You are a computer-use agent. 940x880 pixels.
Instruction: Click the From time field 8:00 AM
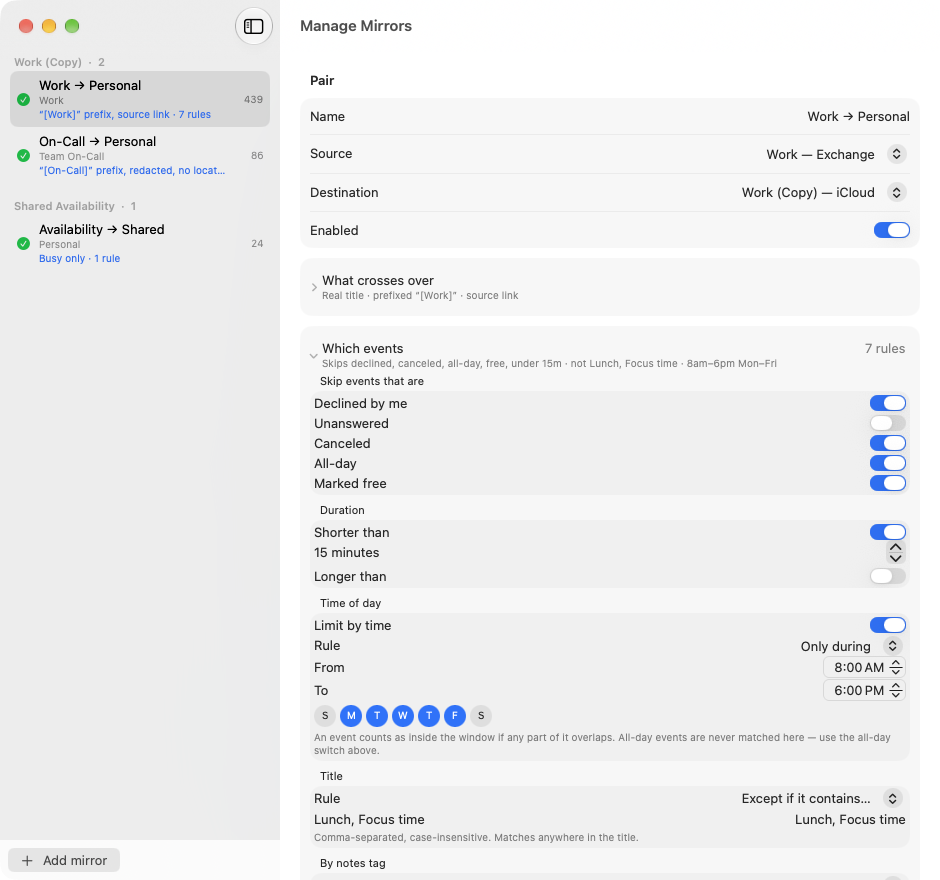pos(858,667)
